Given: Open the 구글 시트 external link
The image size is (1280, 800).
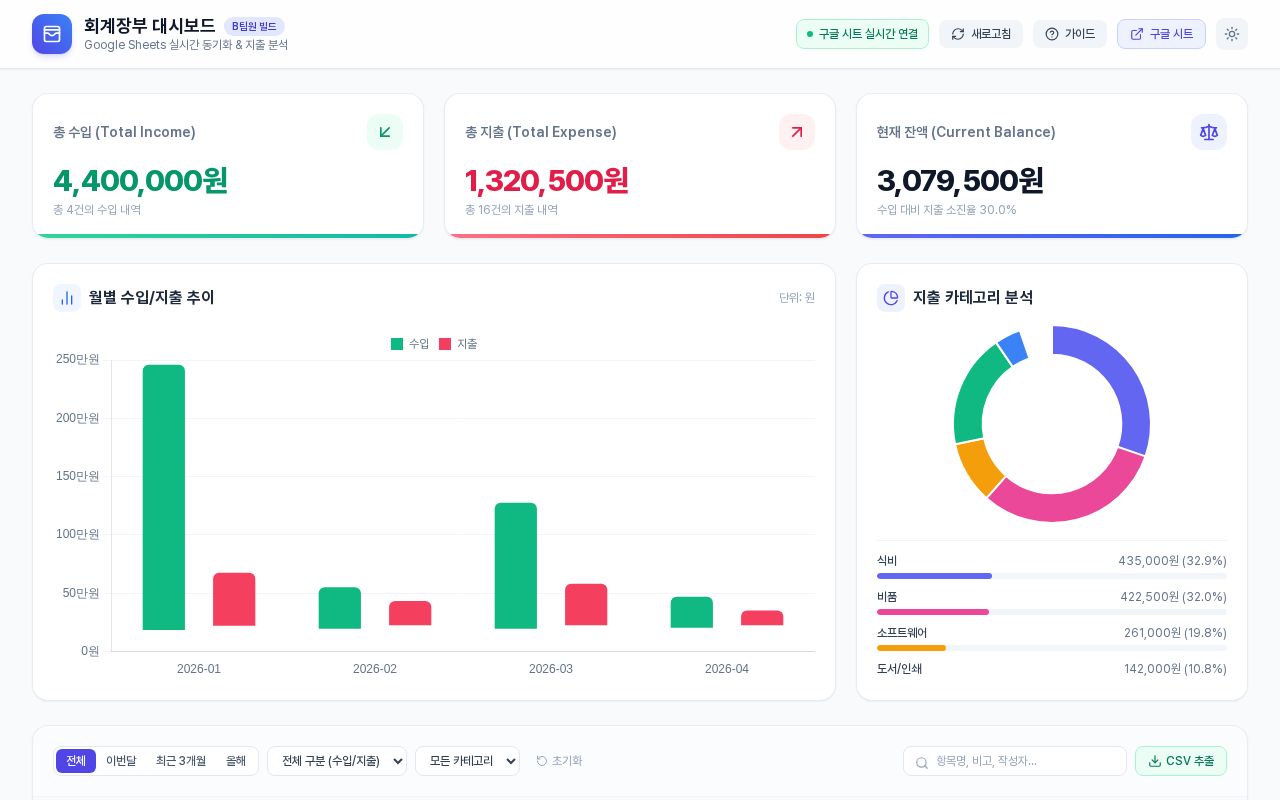Looking at the screenshot, I should 1161,34.
